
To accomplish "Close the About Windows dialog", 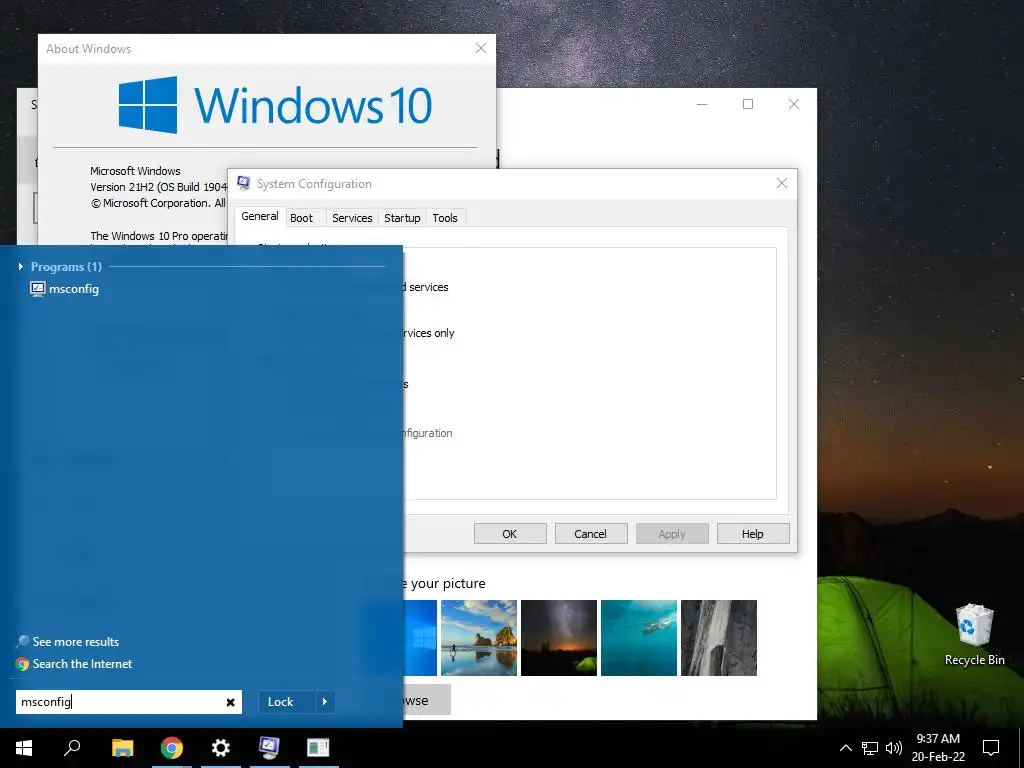I will (x=481, y=48).
